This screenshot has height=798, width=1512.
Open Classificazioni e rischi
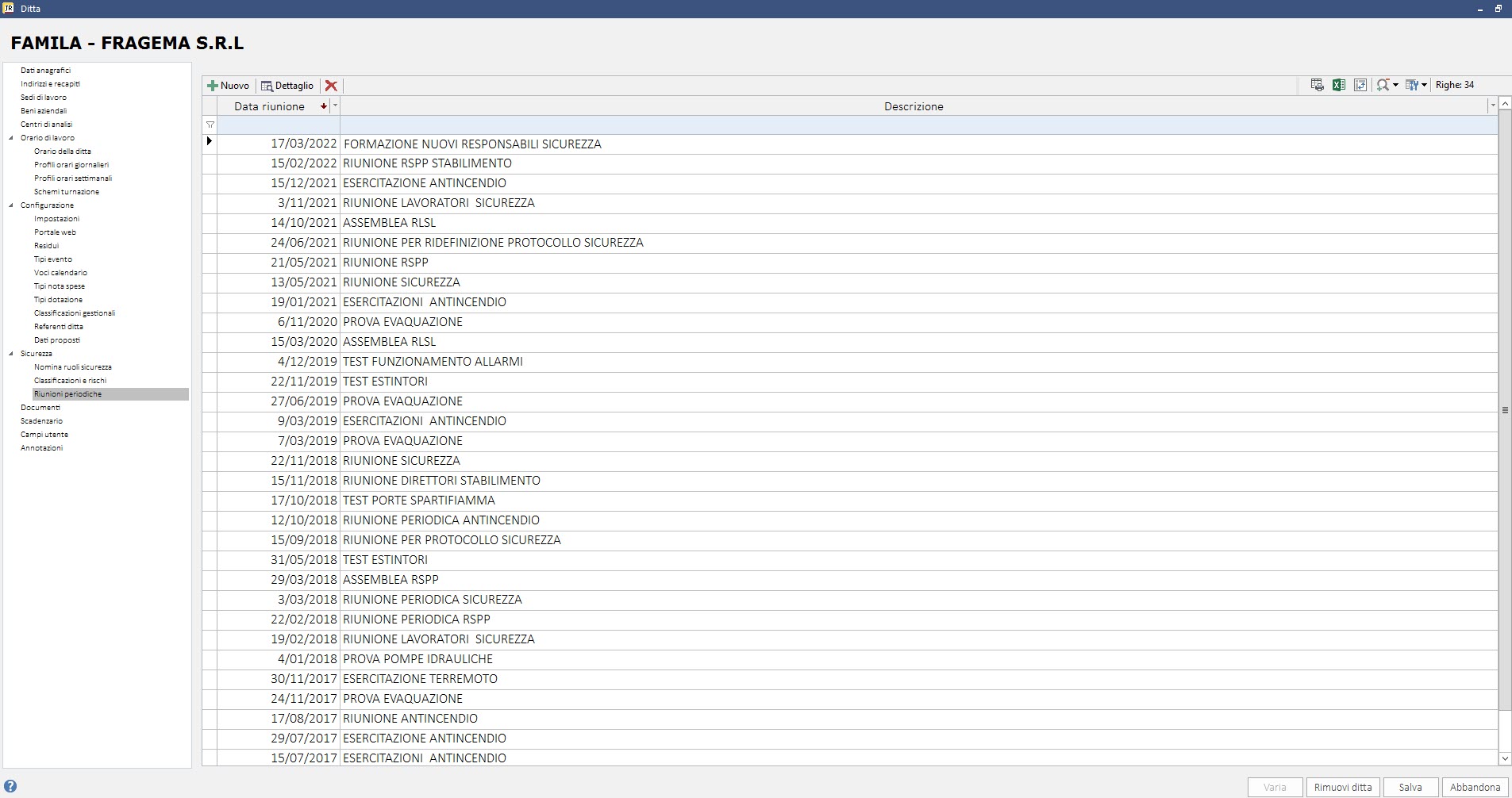tap(70, 381)
